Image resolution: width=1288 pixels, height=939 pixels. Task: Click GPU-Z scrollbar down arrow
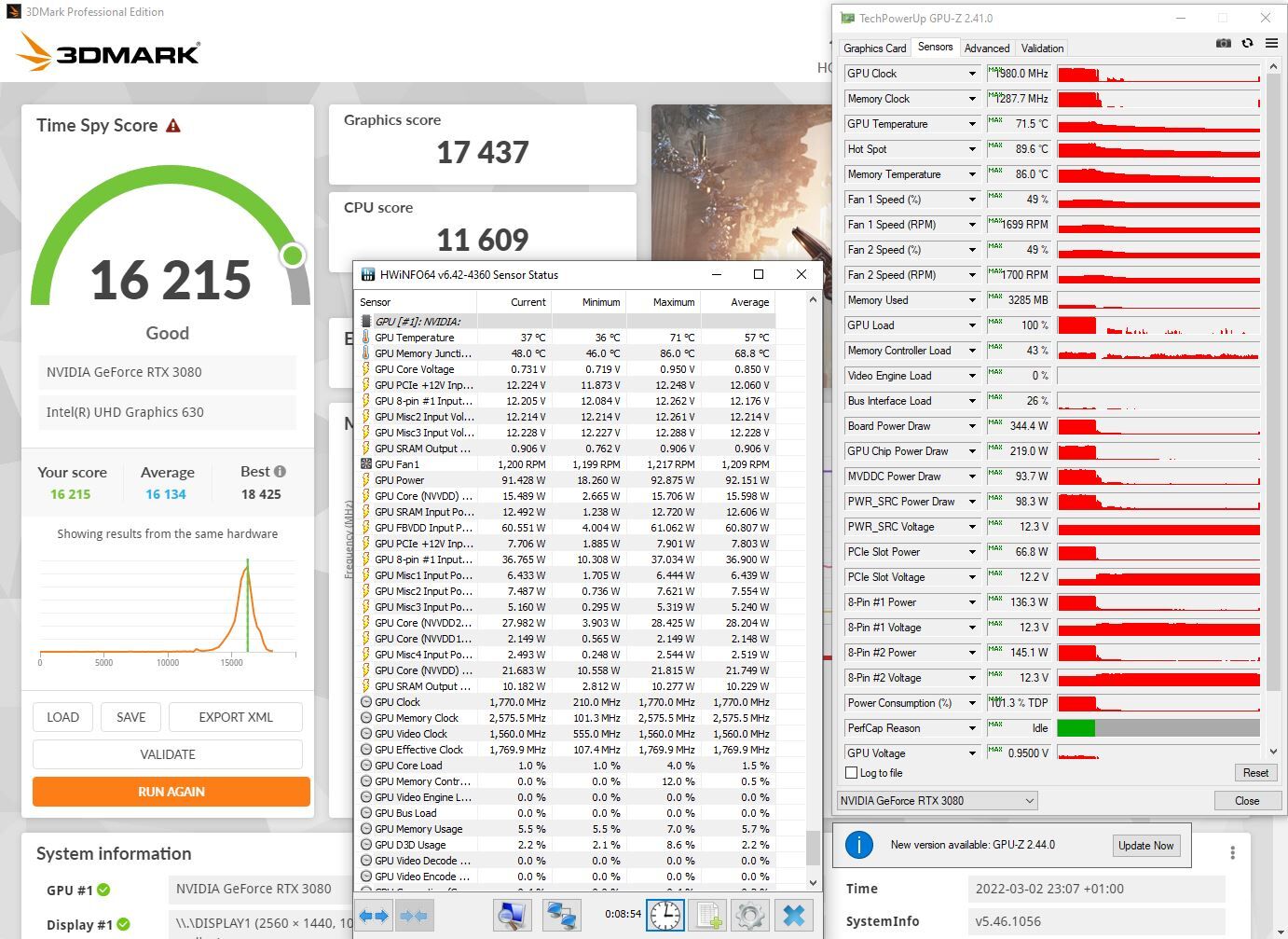pos(1273,751)
